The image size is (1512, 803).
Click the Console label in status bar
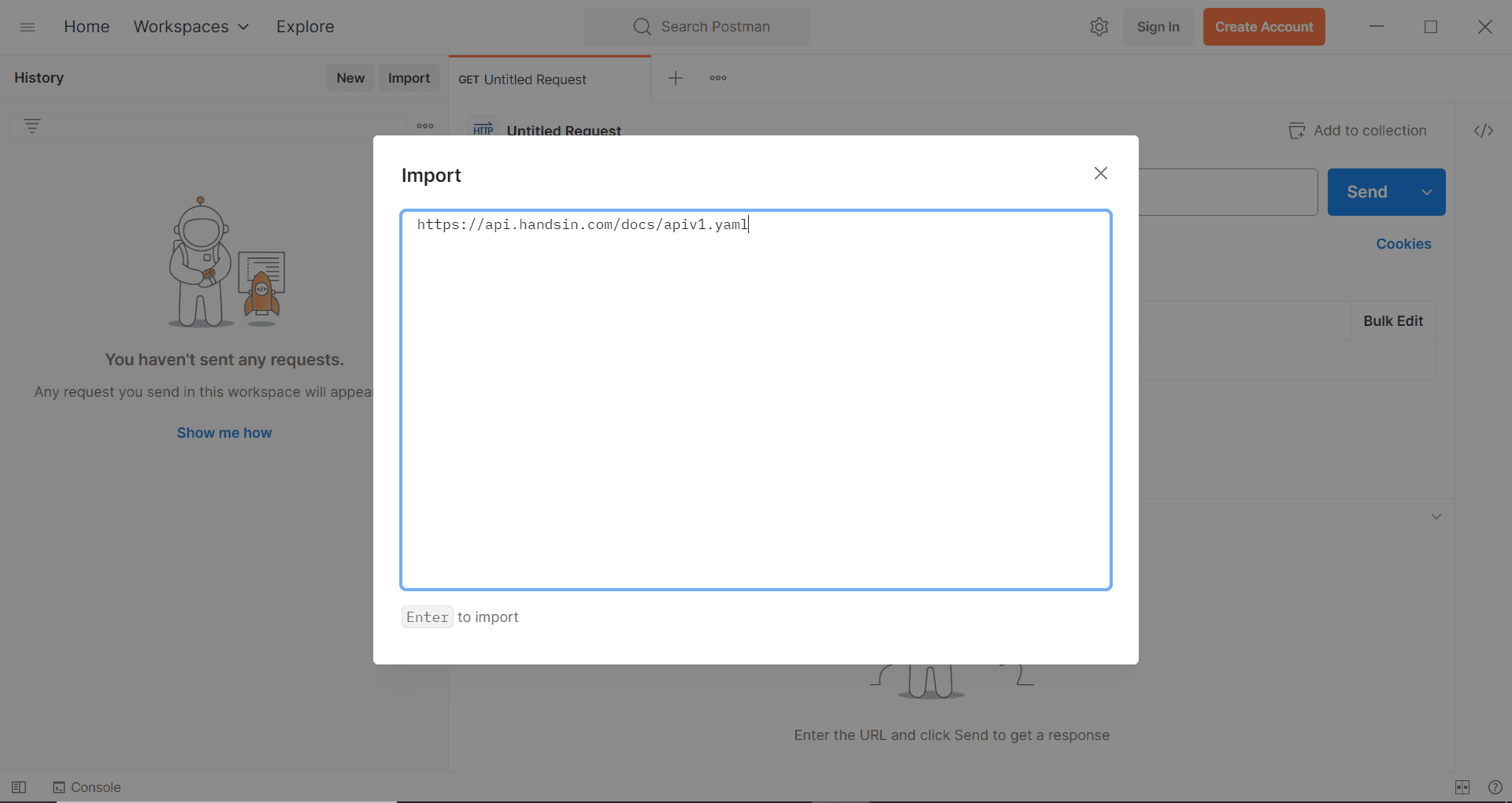click(x=96, y=787)
